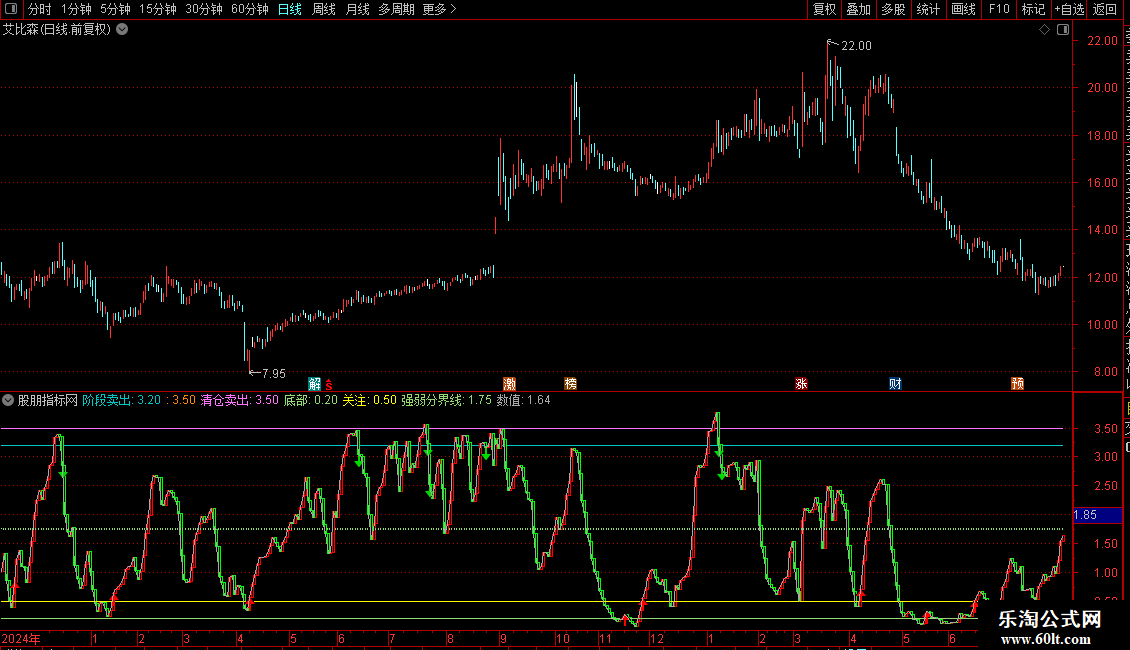
Task: Open the 多股 multi-stock view
Action: pyautogui.click(x=893, y=9)
